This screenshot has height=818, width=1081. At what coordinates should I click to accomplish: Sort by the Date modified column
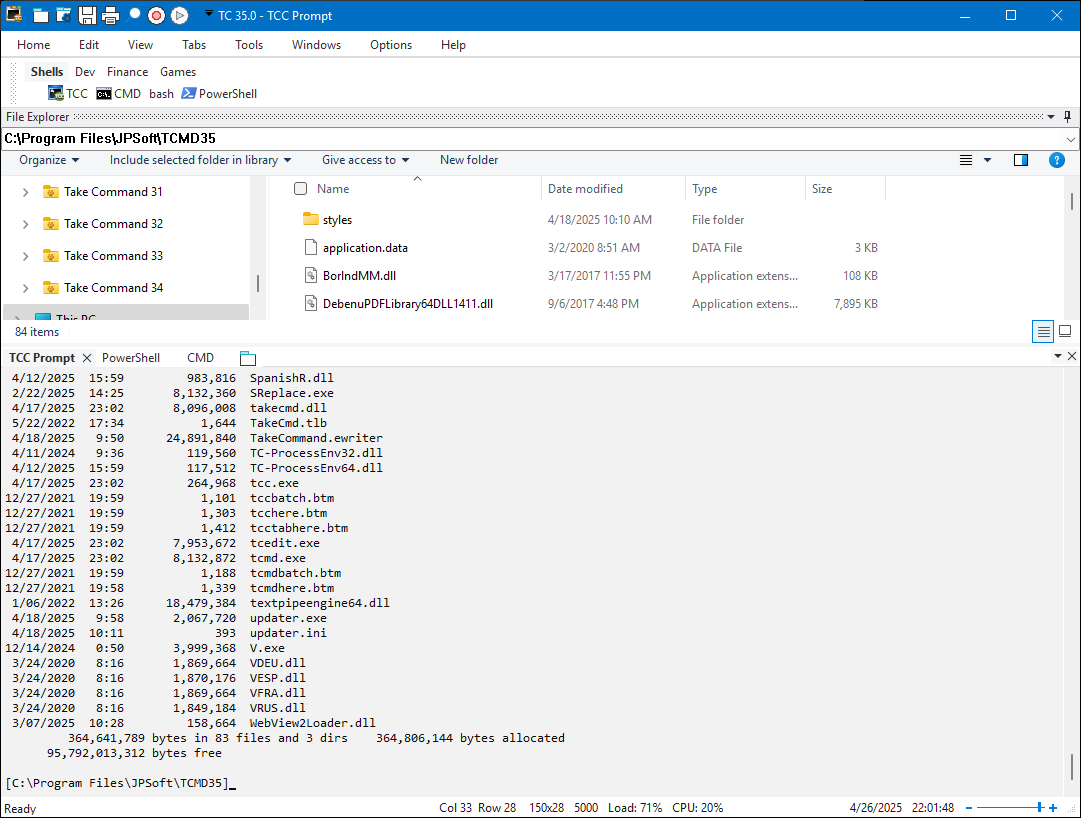tap(585, 189)
